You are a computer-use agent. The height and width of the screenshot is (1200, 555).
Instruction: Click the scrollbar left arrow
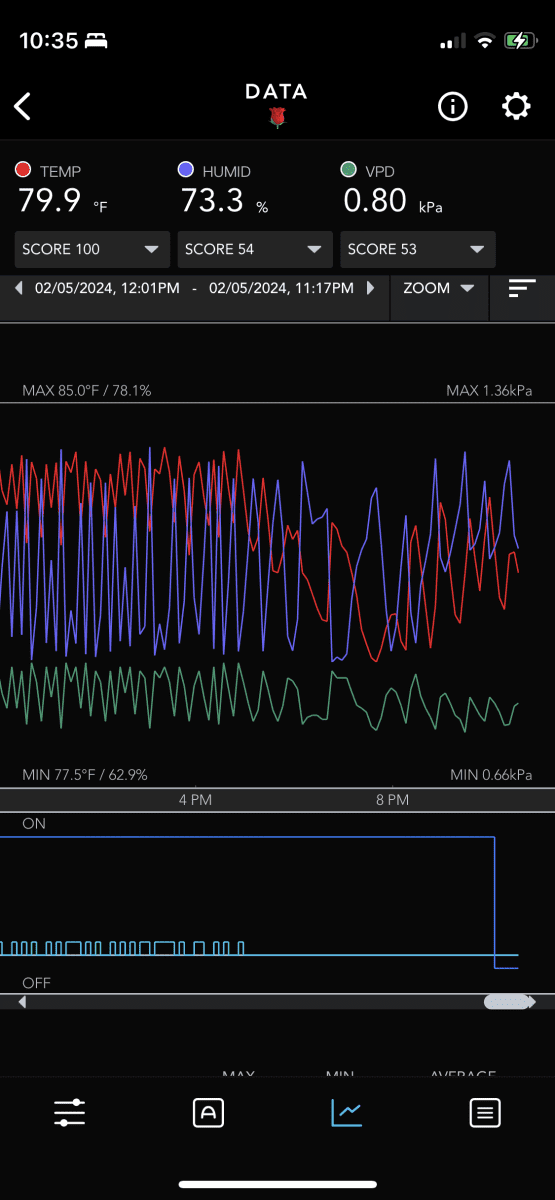22,1001
